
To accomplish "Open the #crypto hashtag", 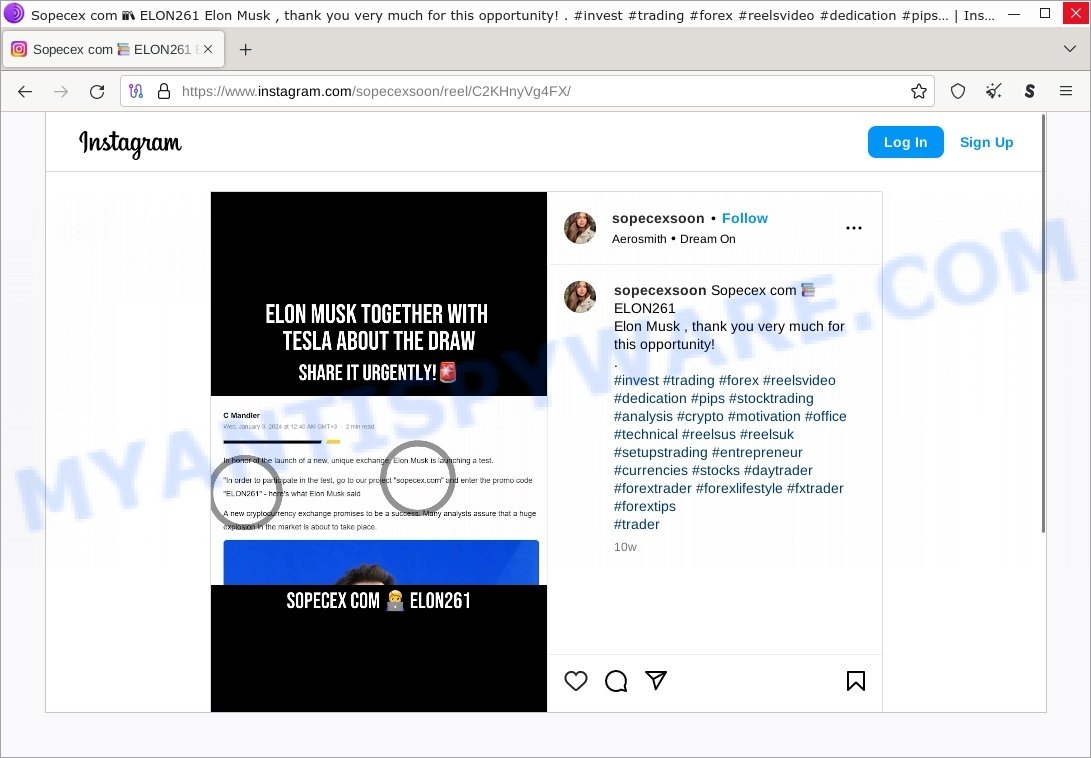I will tap(700, 416).
